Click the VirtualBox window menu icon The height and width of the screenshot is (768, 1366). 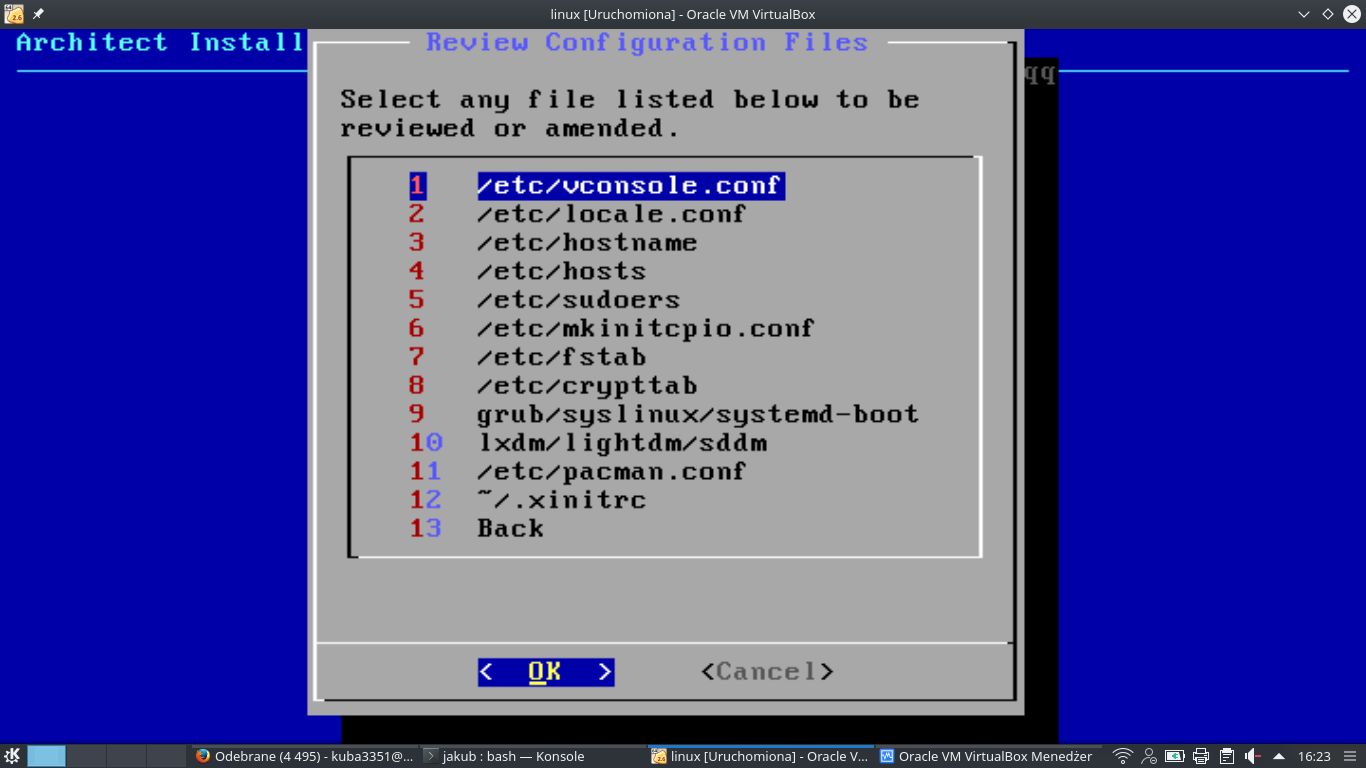tap(14, 14)
